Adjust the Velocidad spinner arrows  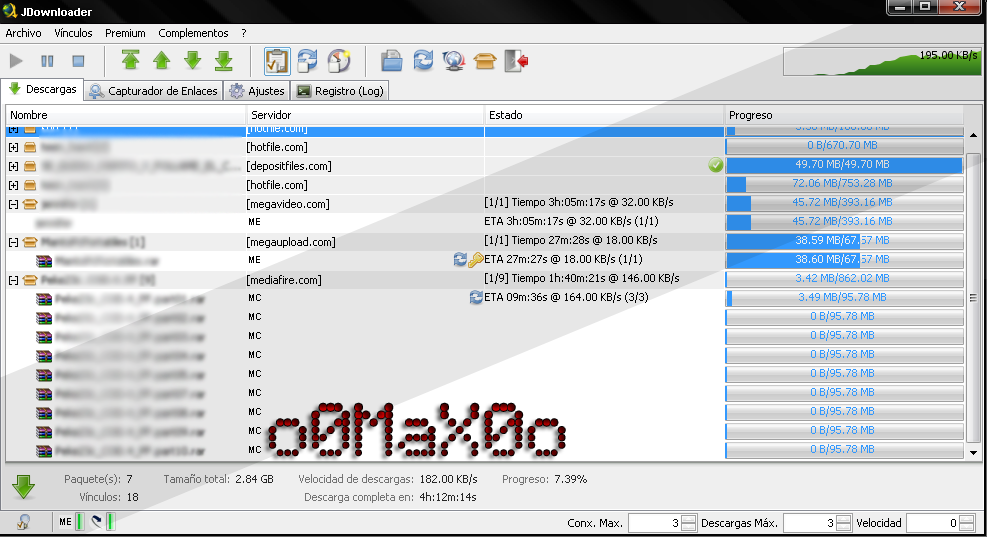click(x=967, y=523)
